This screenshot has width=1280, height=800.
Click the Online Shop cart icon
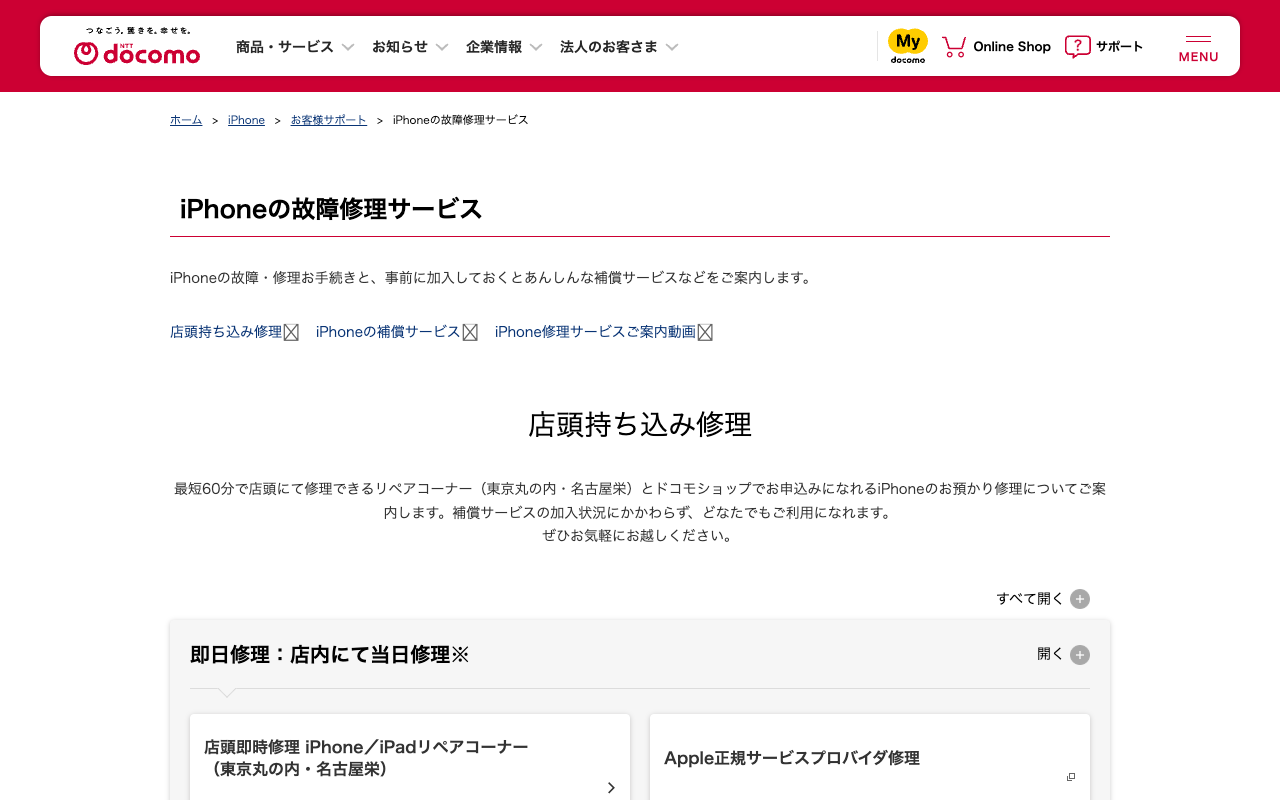tap(954, 46)
